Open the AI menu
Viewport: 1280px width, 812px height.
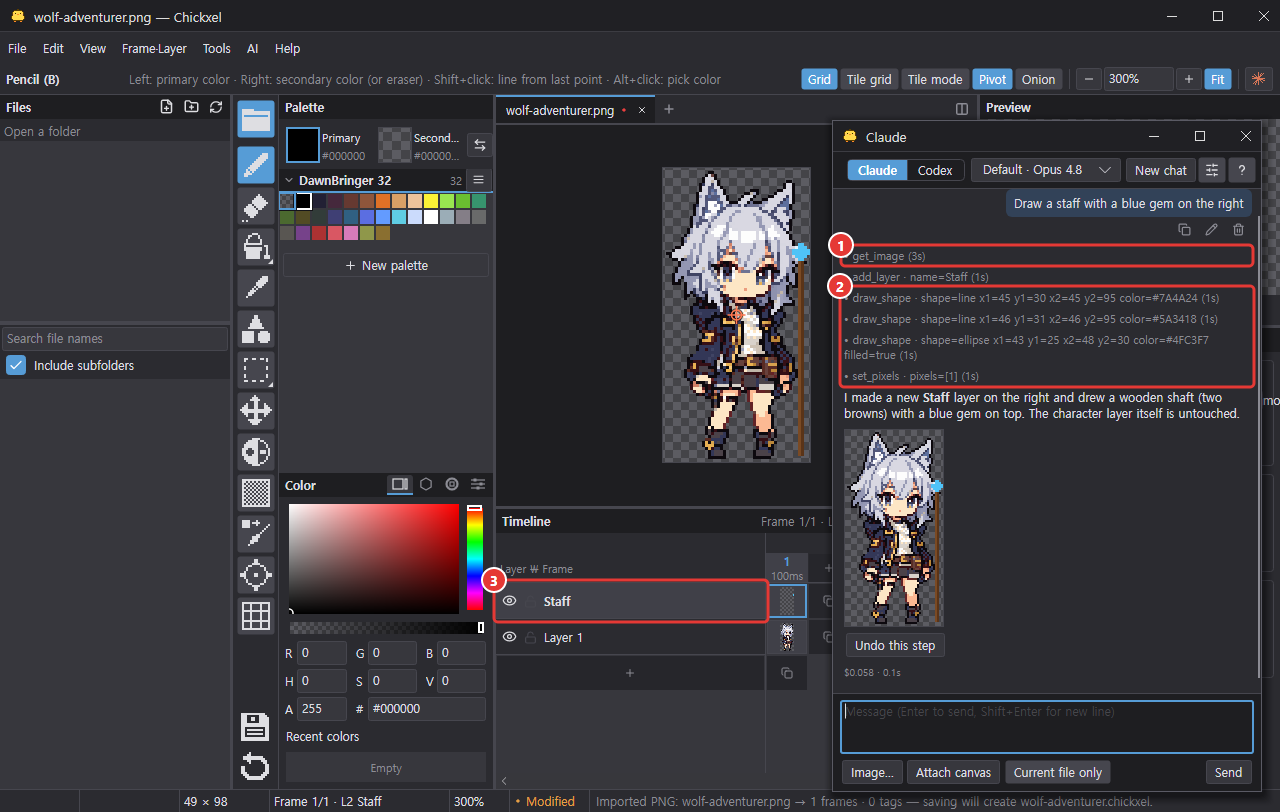(253, 48)
